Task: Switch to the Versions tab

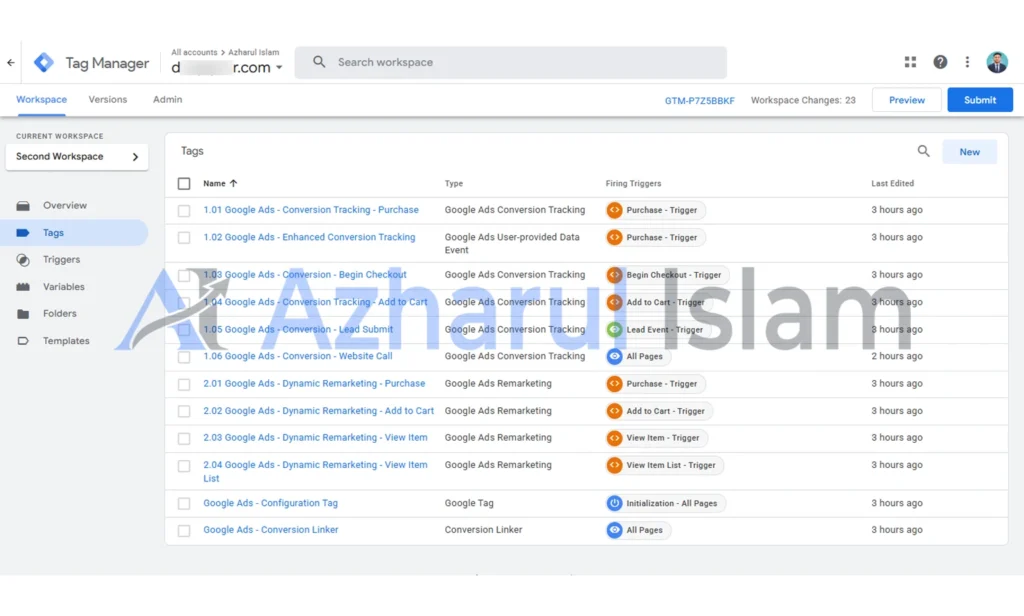Action: [x=108, y=100]
